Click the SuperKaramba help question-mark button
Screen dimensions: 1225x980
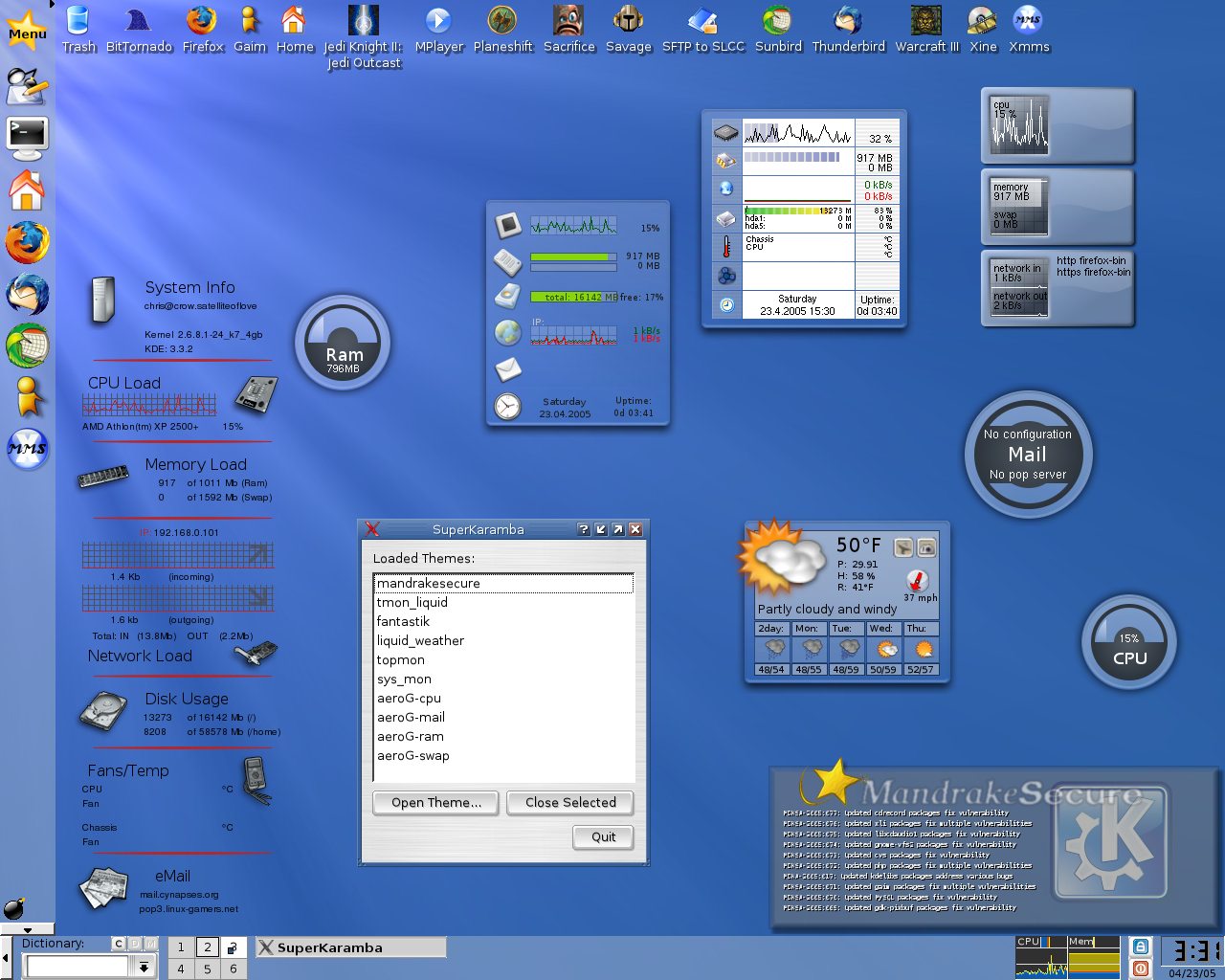[584, 529]
